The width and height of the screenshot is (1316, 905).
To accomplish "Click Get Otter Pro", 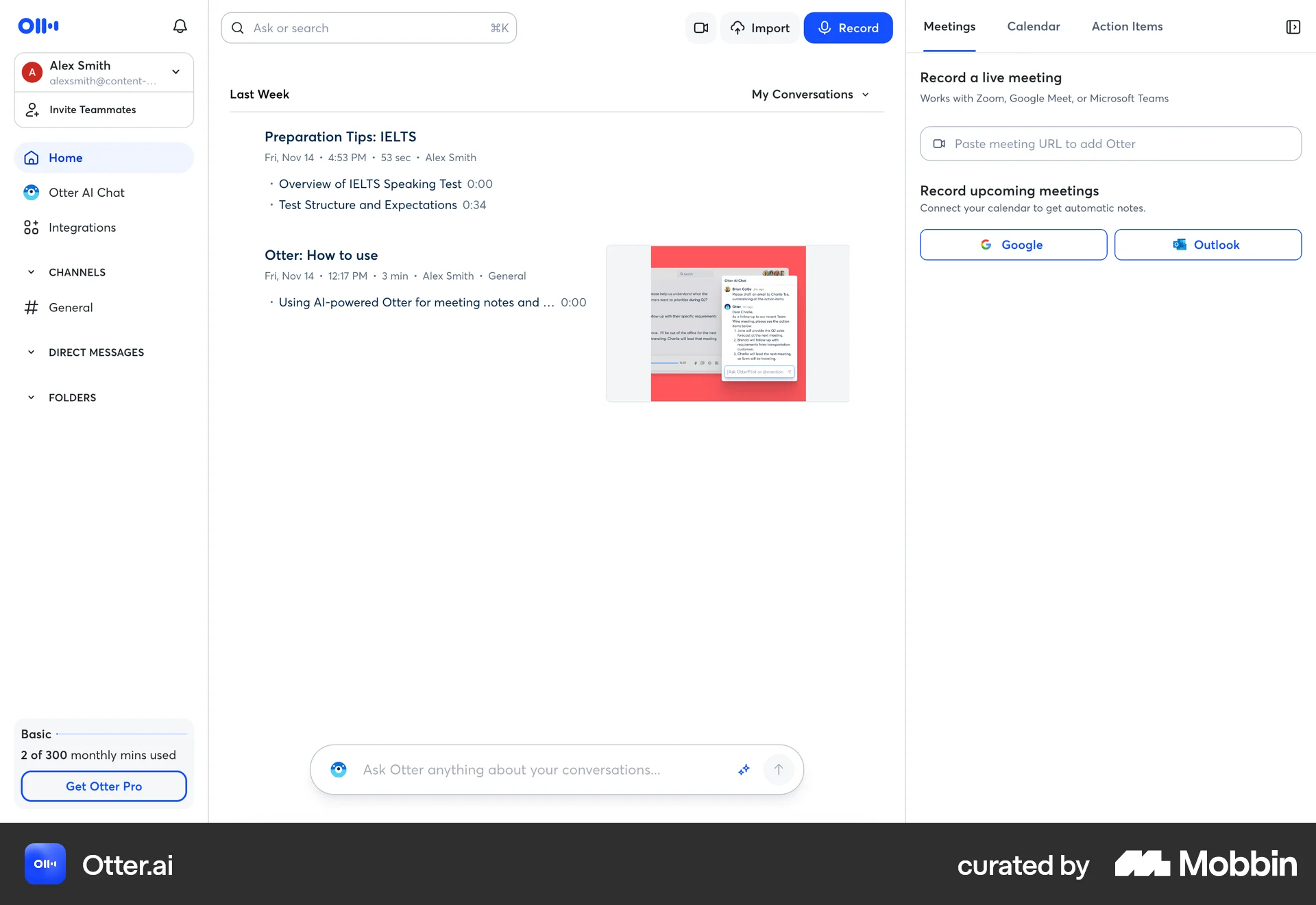I will pos(104,786).
